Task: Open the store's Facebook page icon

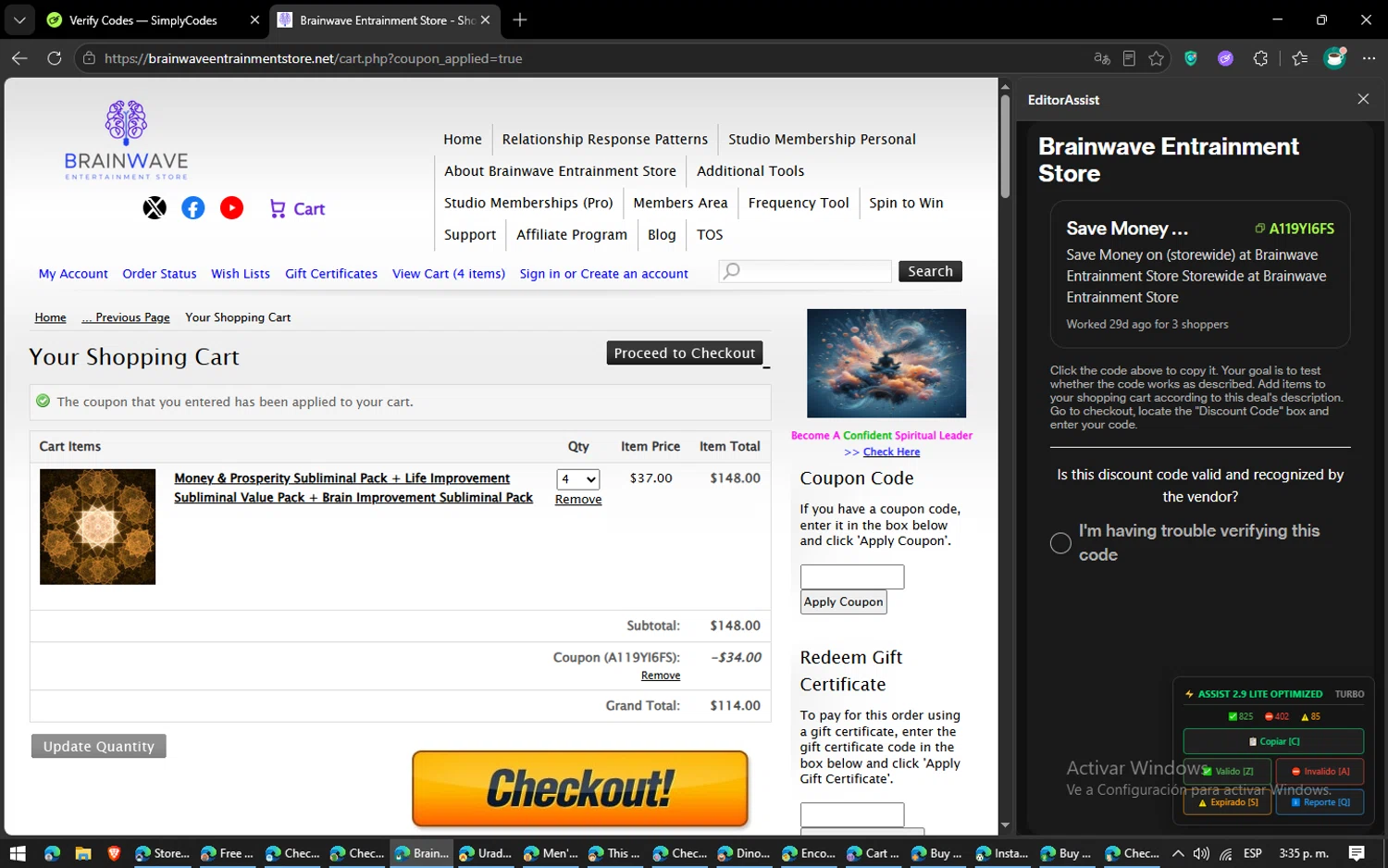Action: pyautogui.click(x=193, y=208)
